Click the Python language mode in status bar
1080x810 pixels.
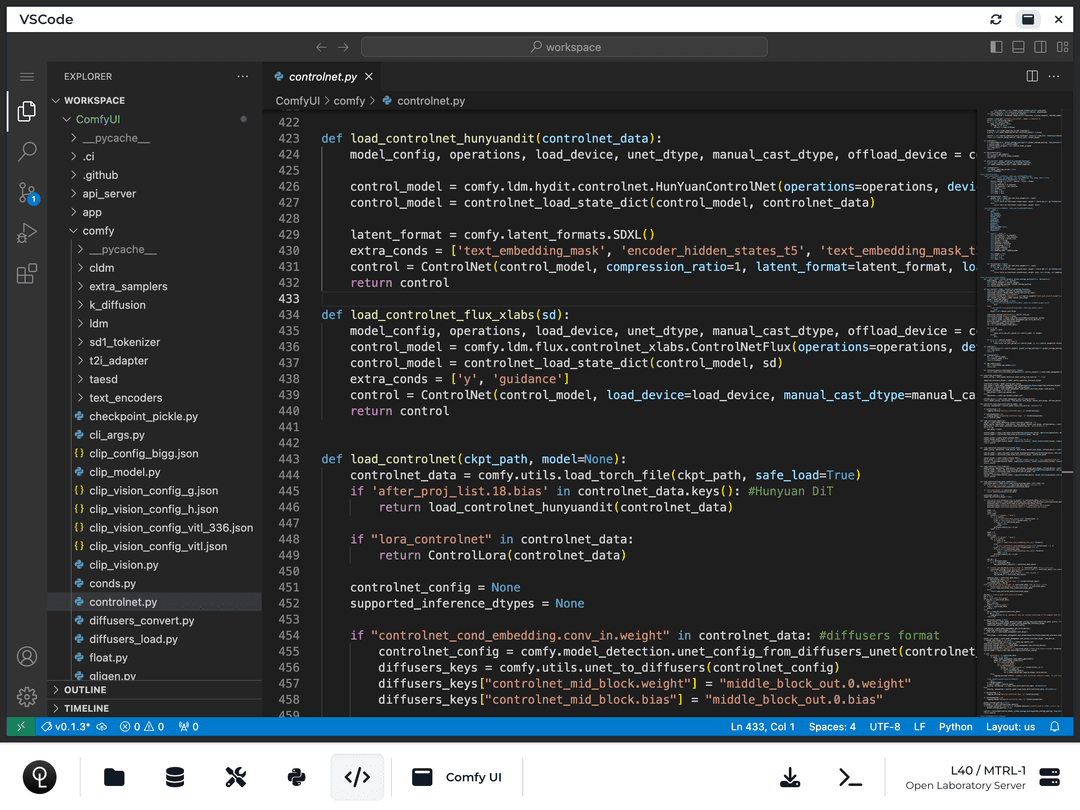955,727
